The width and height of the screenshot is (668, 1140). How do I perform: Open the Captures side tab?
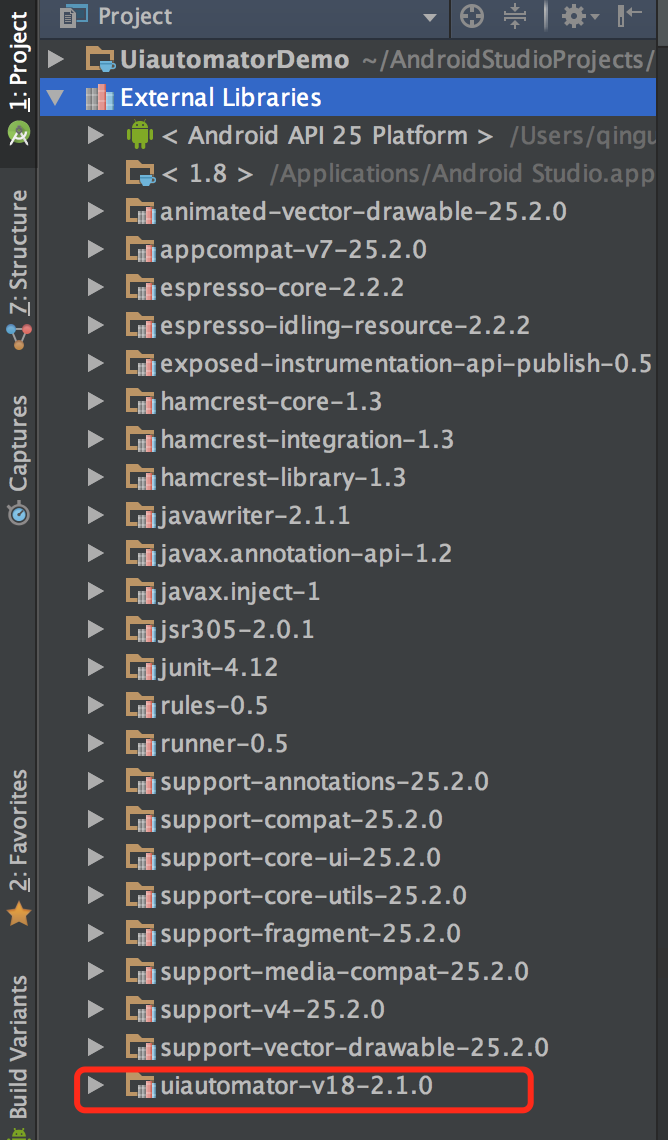coord(18,459)
